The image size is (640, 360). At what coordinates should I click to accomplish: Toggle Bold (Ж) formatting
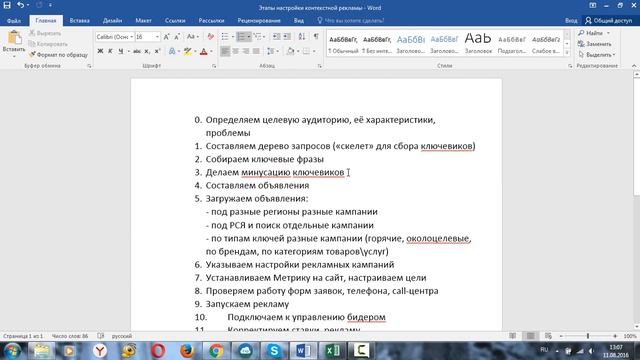pos(100,51)
